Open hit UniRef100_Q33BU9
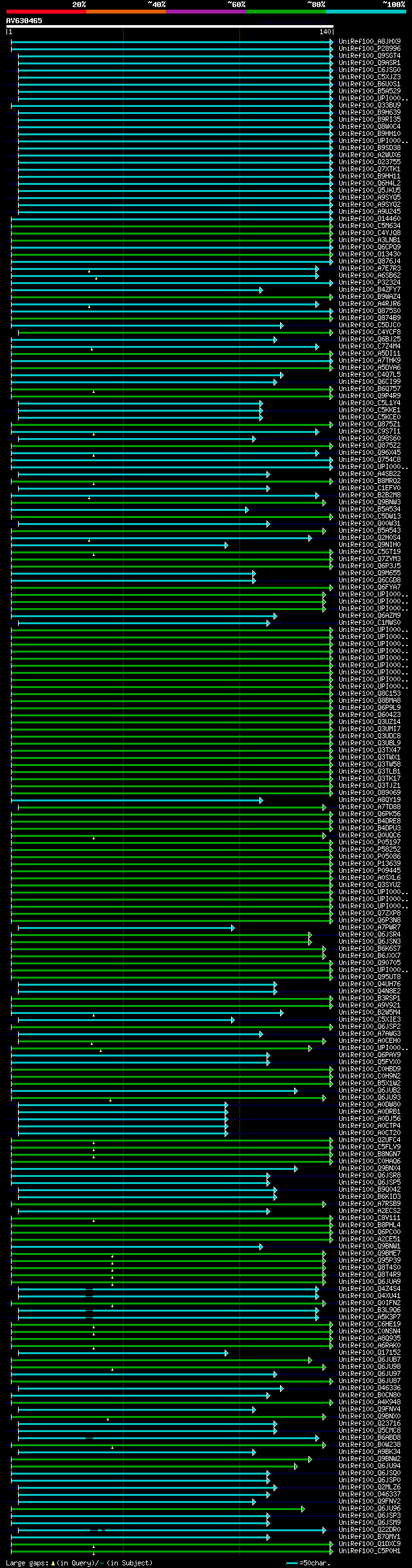 click(370, 105)
